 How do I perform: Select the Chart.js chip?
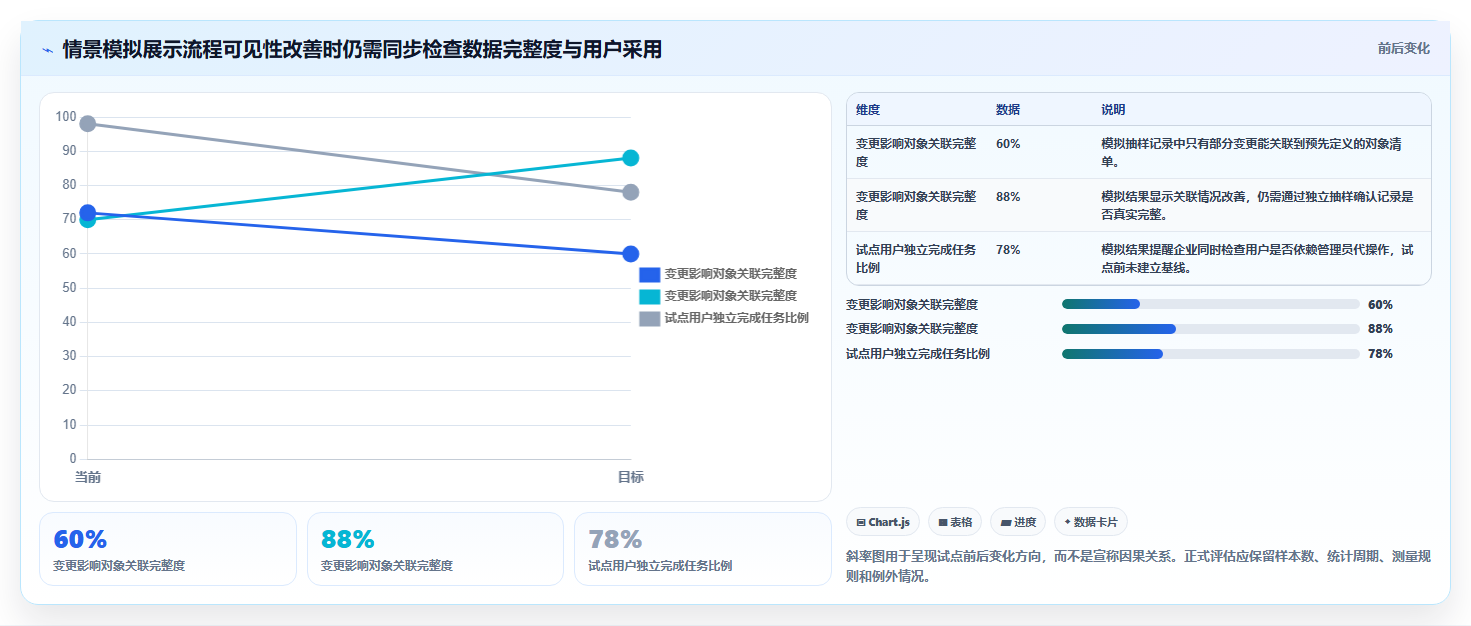point(883,522)
